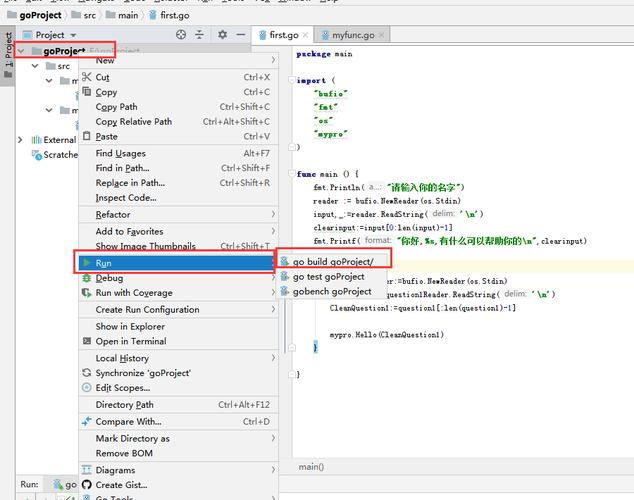Open the Diagrams submenu
This screenshot has width=634, height=500.
[x=178, y=470]
